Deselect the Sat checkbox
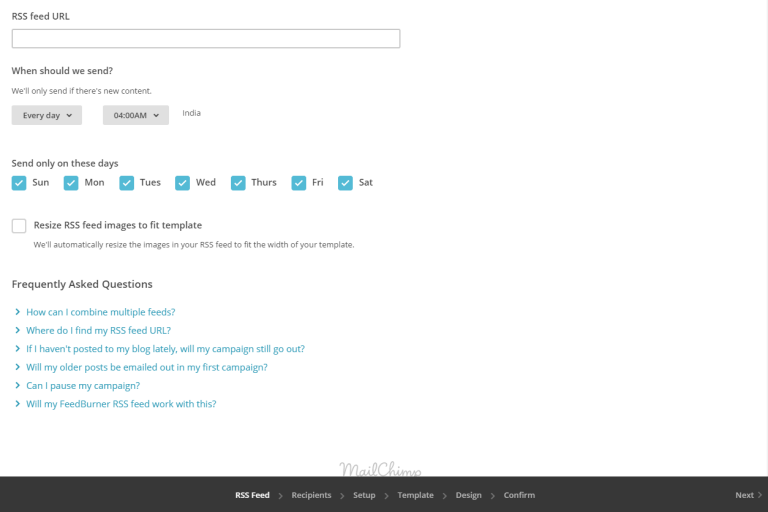This screenshot has width=768, height=512. click(346, 183)
